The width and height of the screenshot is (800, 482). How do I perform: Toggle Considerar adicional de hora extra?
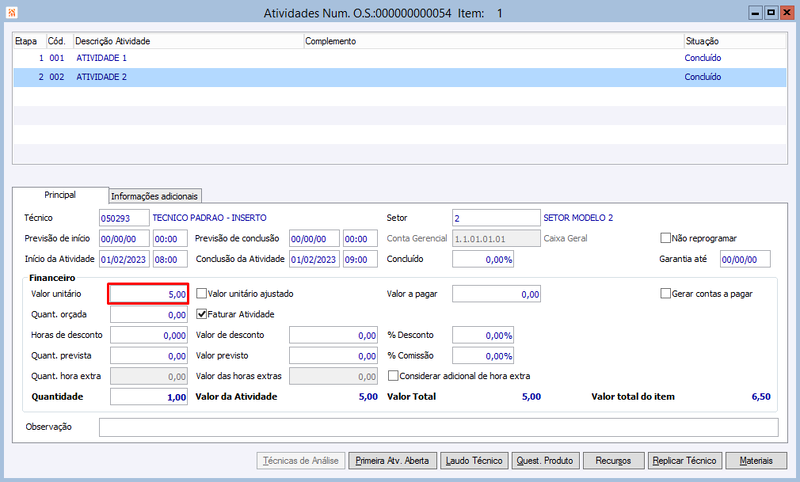393,375
